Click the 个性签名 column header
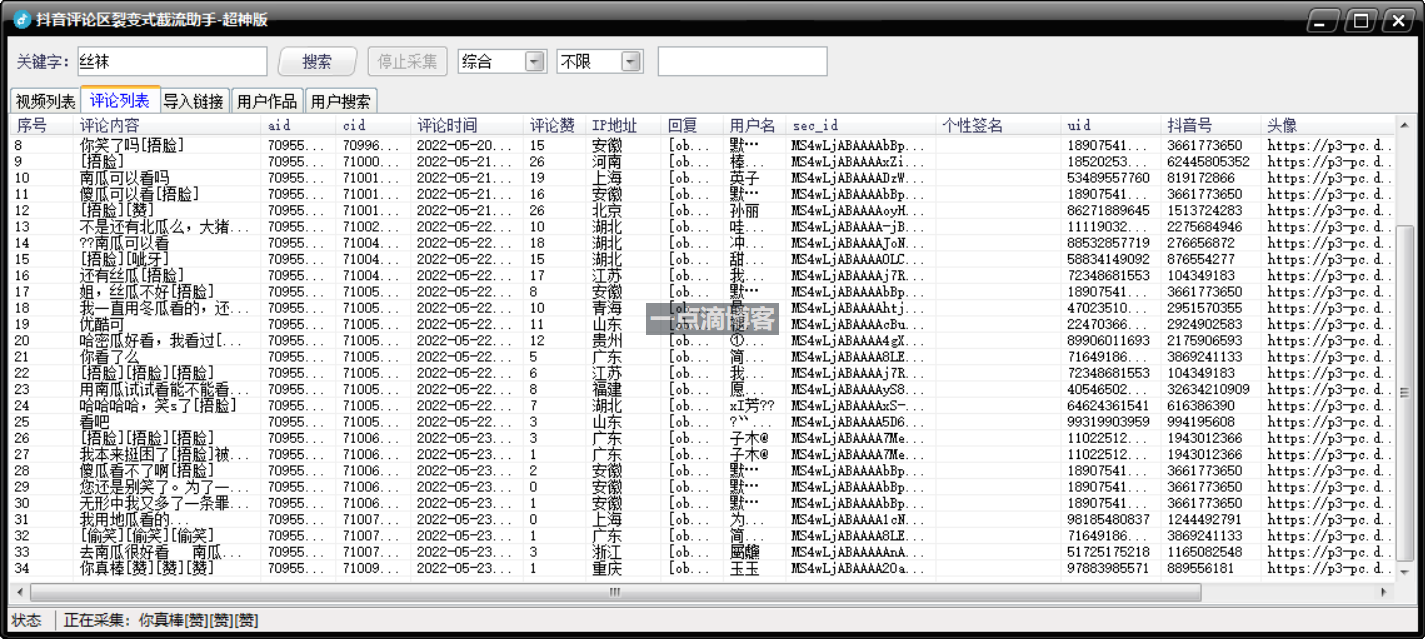 click(x=998, y=126)
